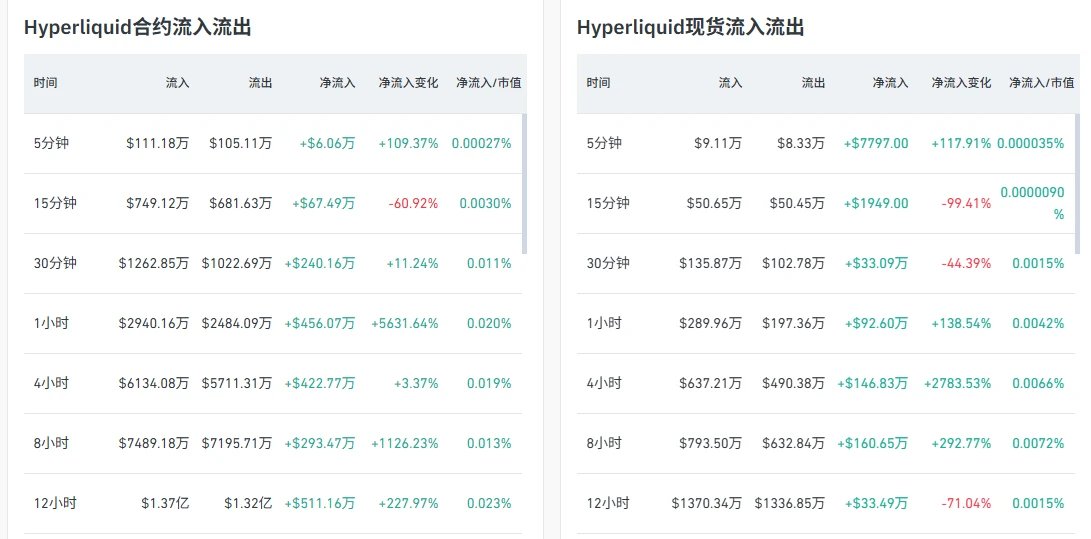Click the Hyperliquid现货流入流出 title
Screen dimensions: 1091x539
pyautogui.click(x=690, y=28)
